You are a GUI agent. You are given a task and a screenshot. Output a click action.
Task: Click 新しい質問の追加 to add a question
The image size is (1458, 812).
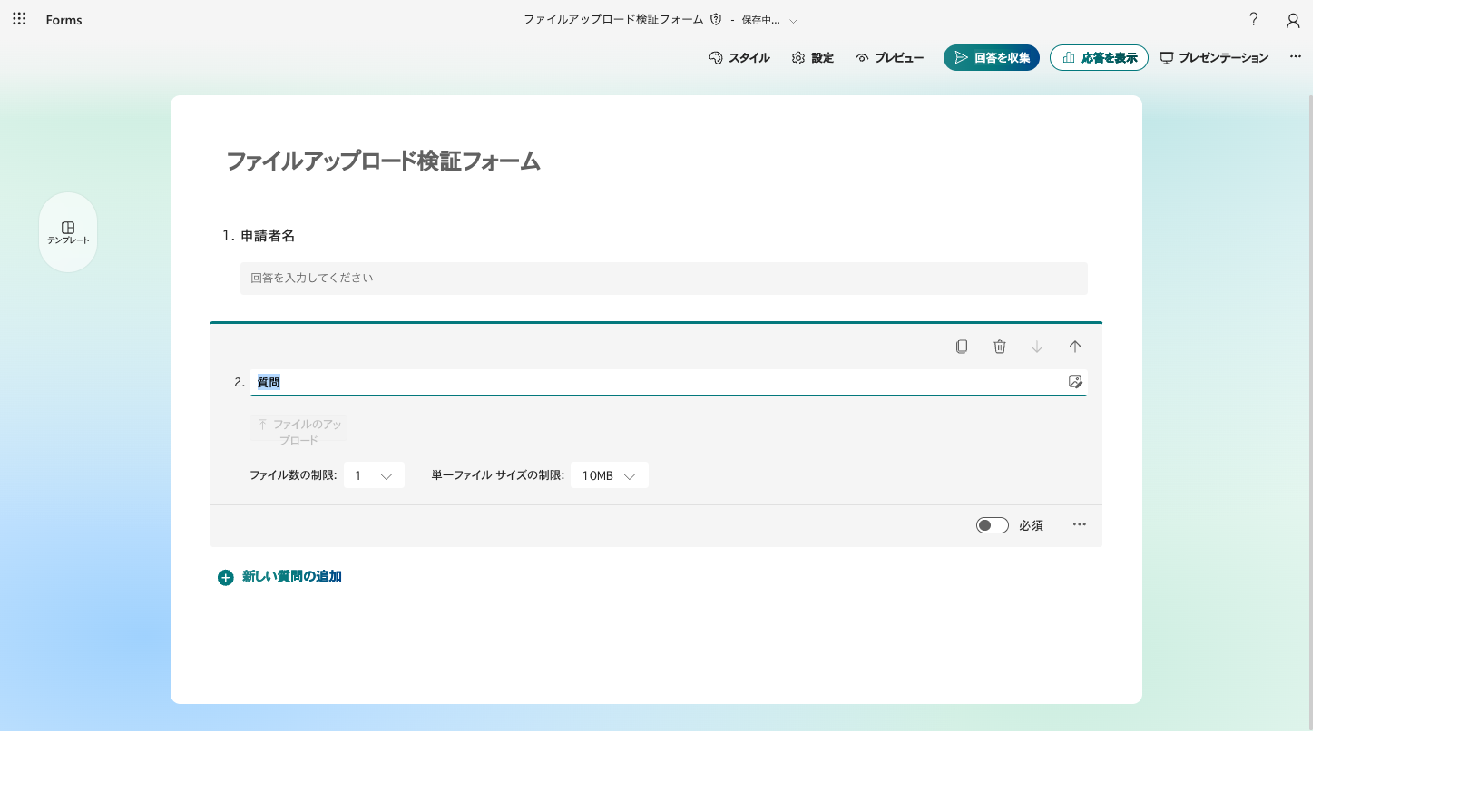(279, 577)
